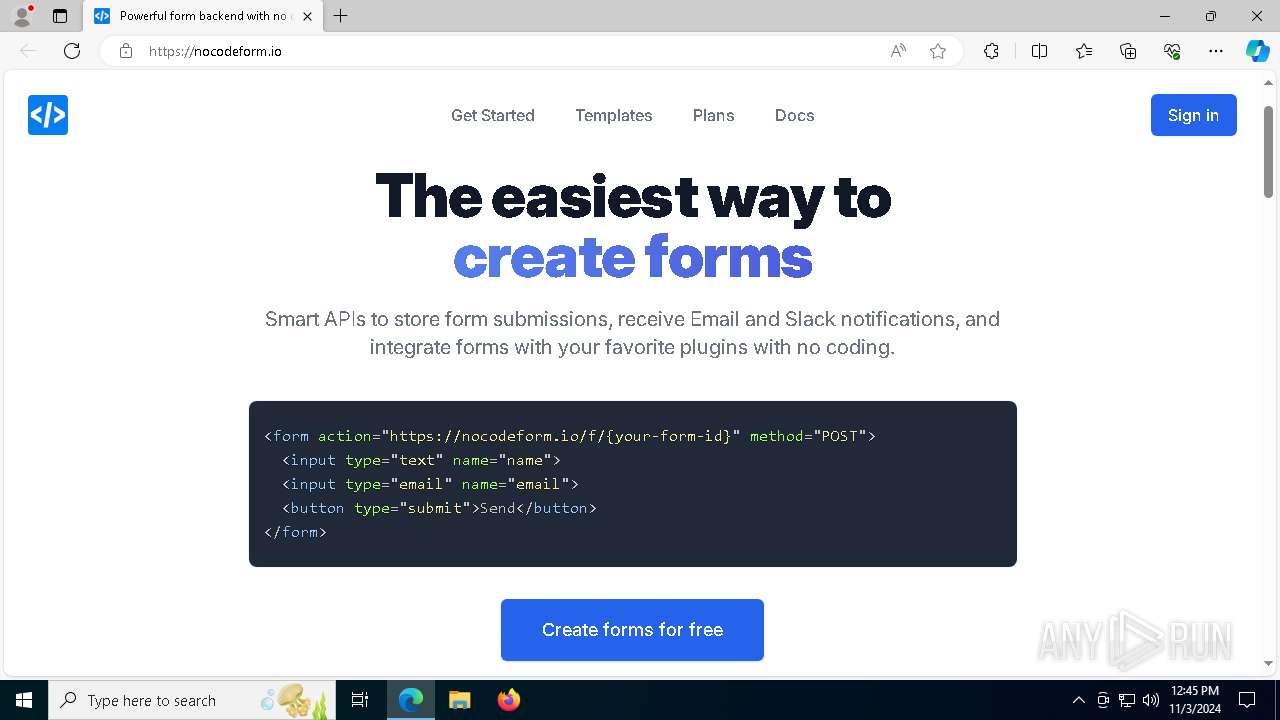Screen dimensions: 1280x720
Task: Click 'The easiest way to' heading
Action: click(x=633, y=196)
